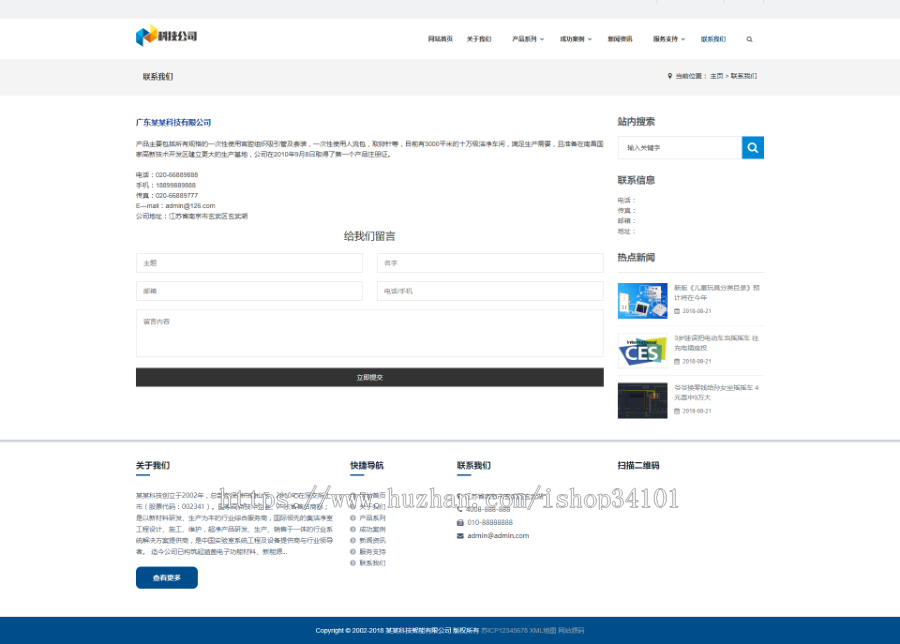Screen dimensions: 900x644
Task: Click the location pin icon in the breadcrumb
Action: tap(670, 74)
